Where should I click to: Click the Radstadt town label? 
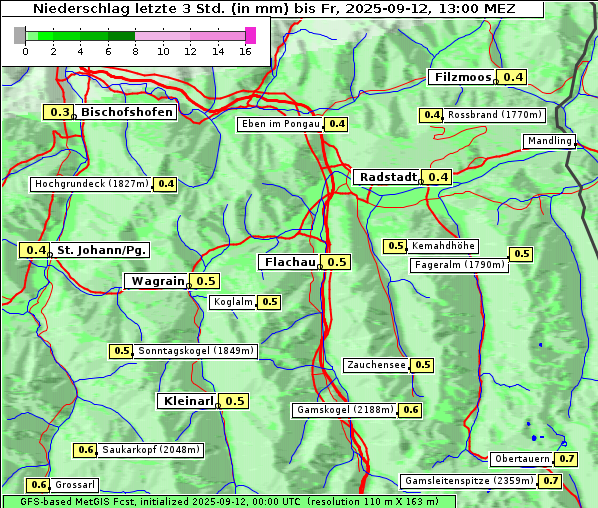coord(387,177)
